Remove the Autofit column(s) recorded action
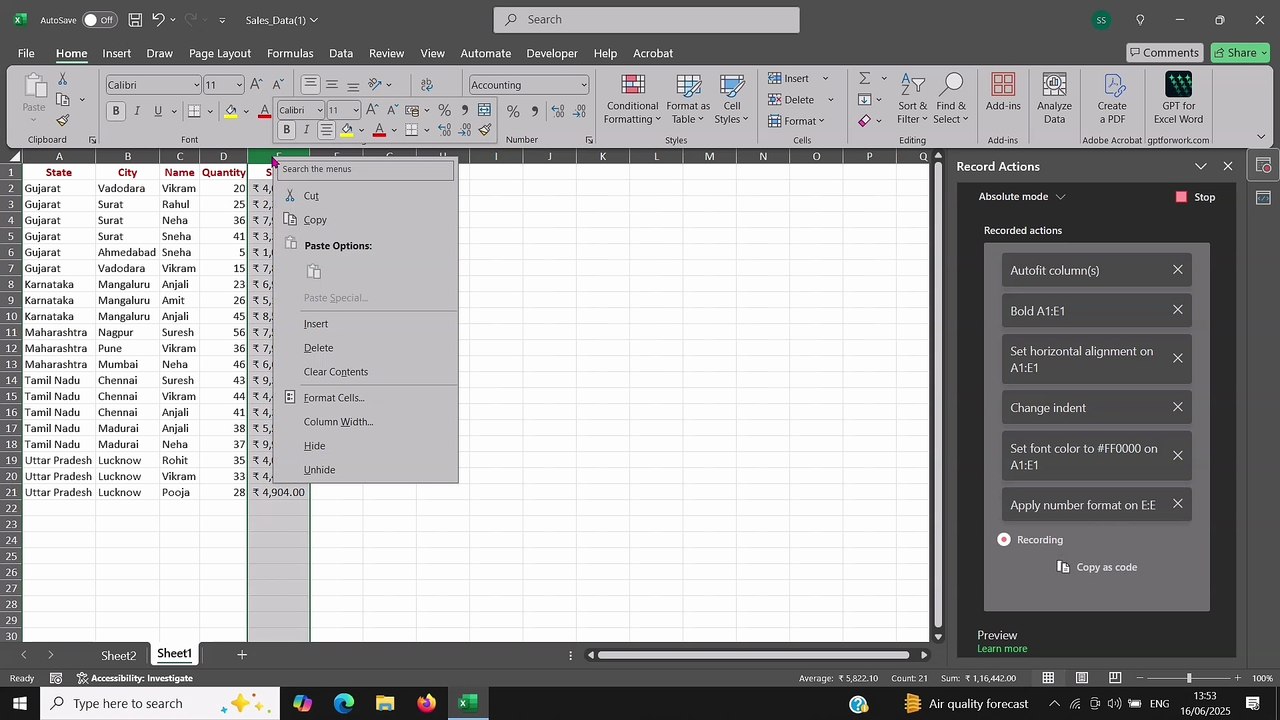1280x720 pixels. tap(1178, 270)
